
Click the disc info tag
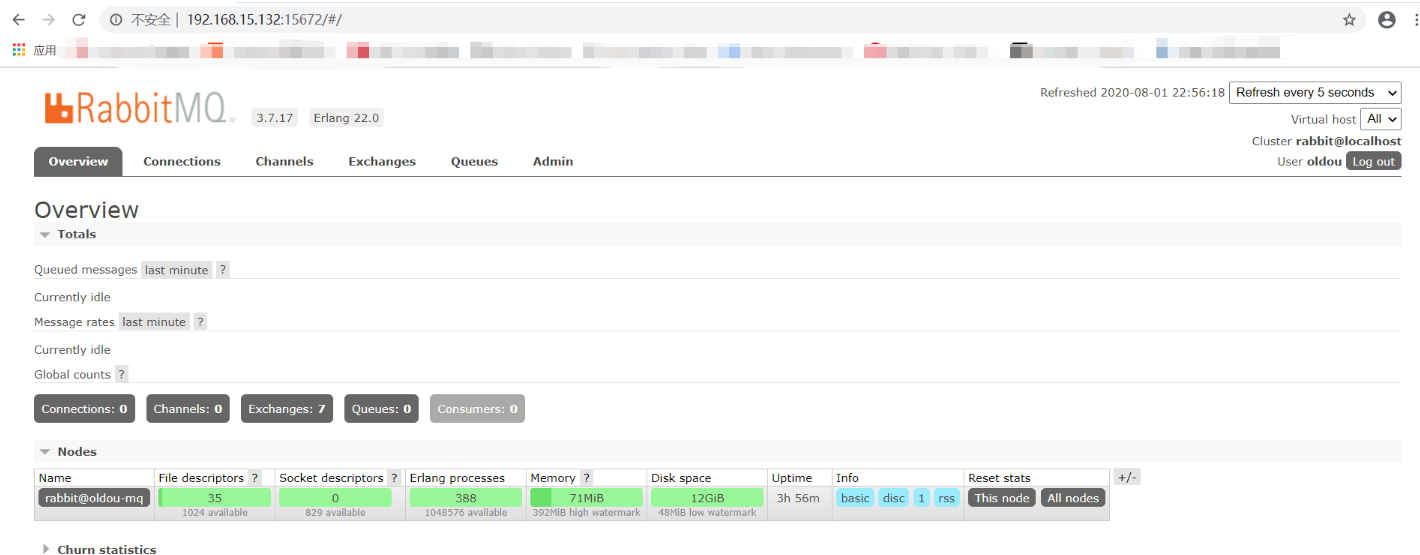pyautogui.click(x=893, y=498)
